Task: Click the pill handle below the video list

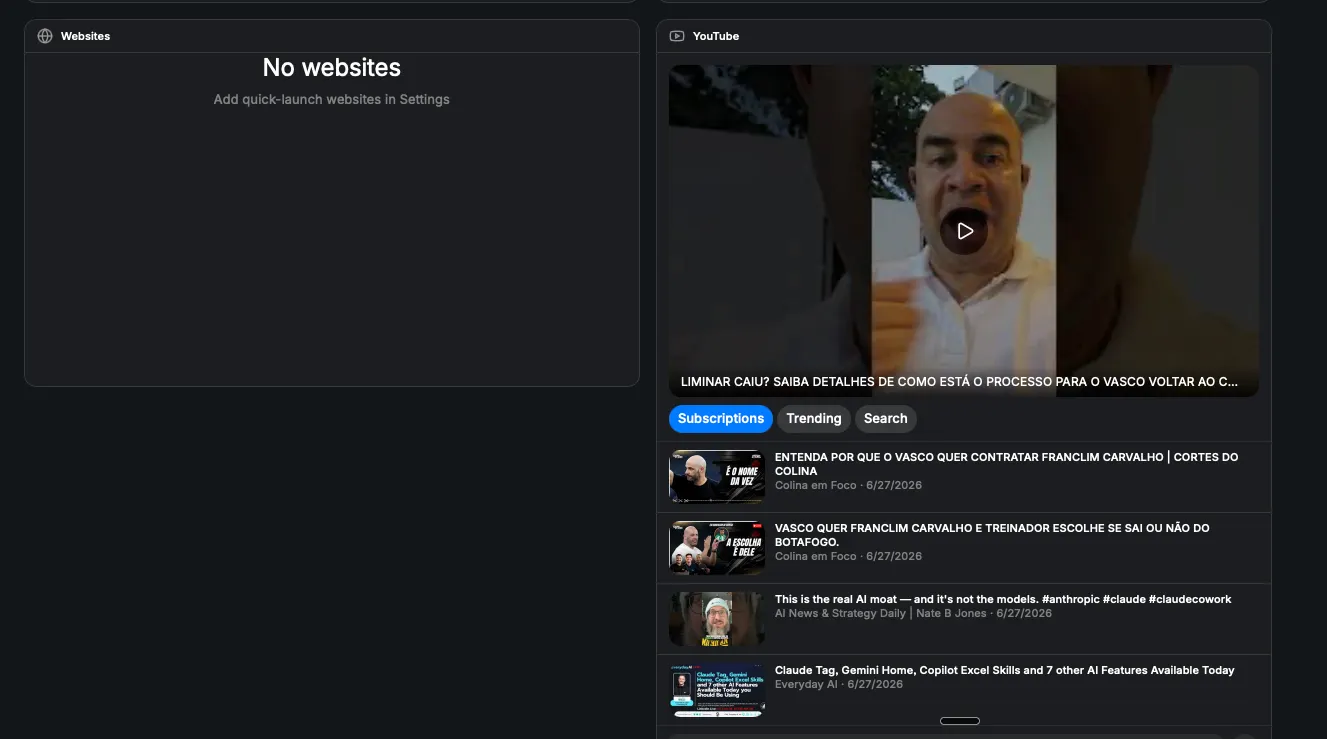Action: pos(960,721)
